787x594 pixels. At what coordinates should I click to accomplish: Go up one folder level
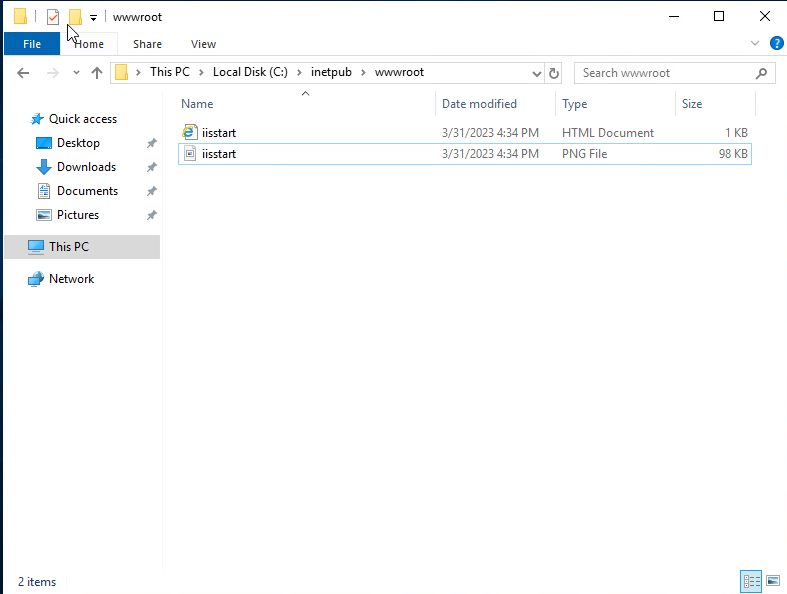pos(97,73)
